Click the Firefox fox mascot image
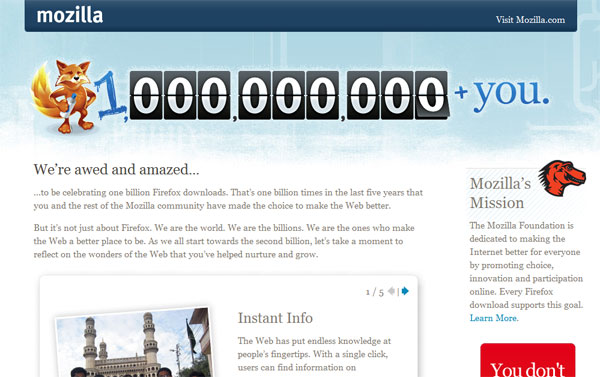This screenshot has width=600, height=377. click(x=63, y=96)
